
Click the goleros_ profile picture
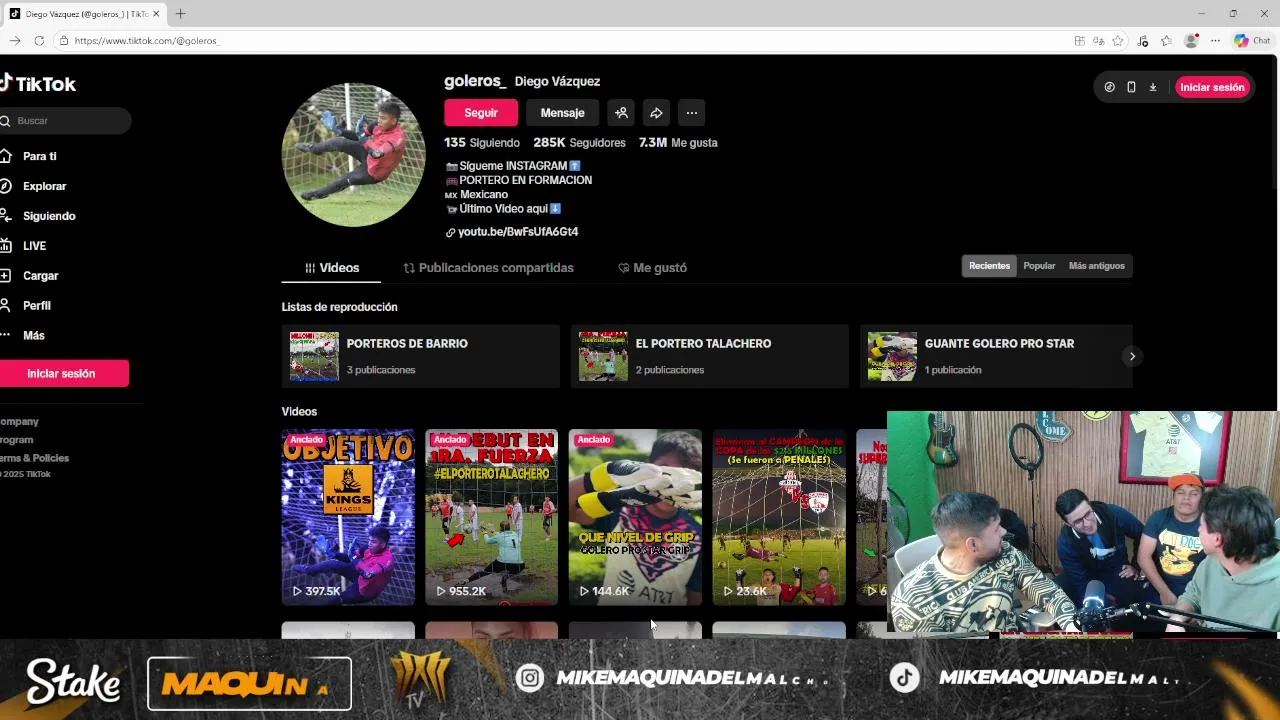[354, 155]
